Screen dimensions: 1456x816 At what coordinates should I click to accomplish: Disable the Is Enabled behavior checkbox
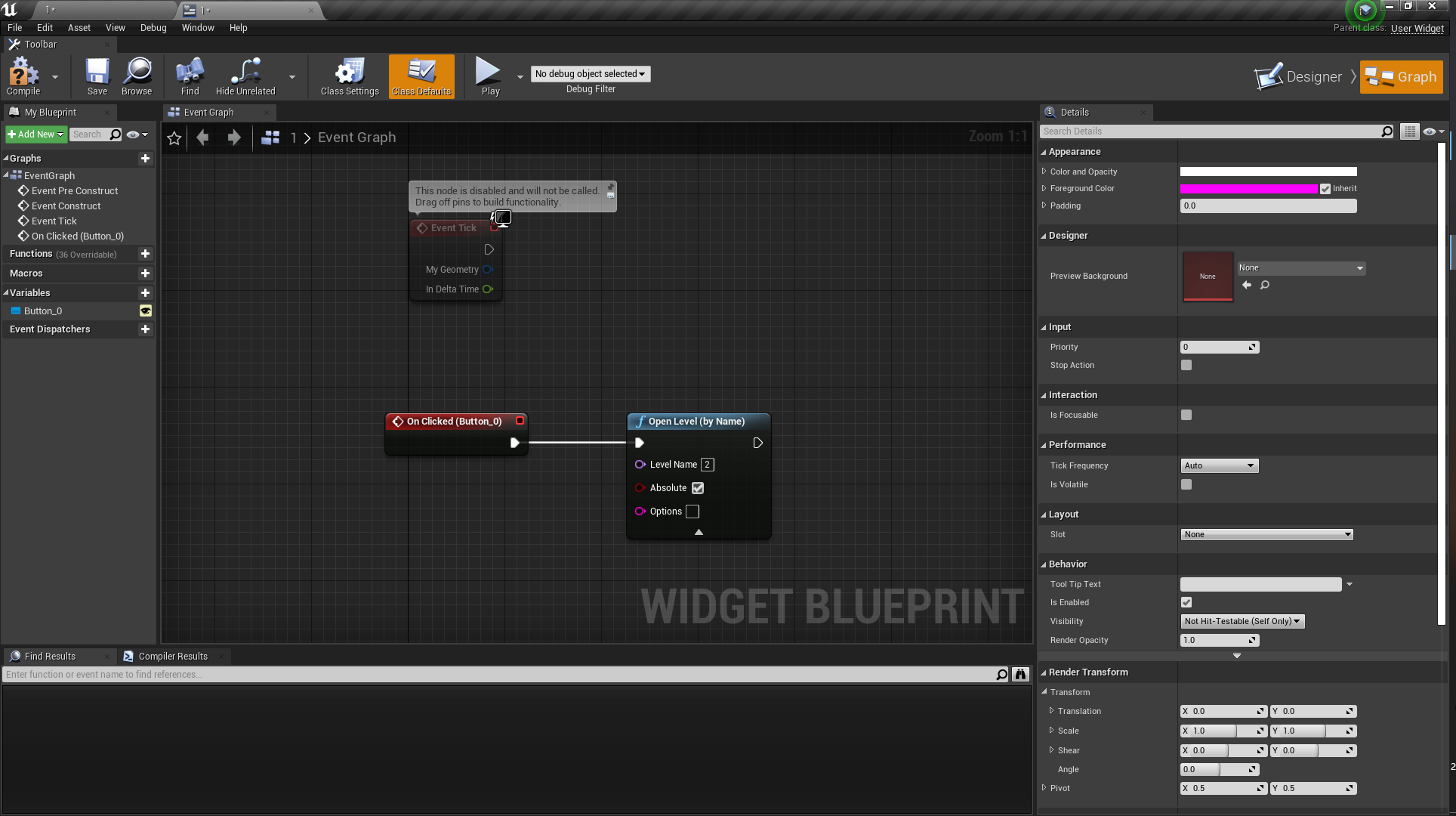pyautogui.click(x=1186, y=602)
